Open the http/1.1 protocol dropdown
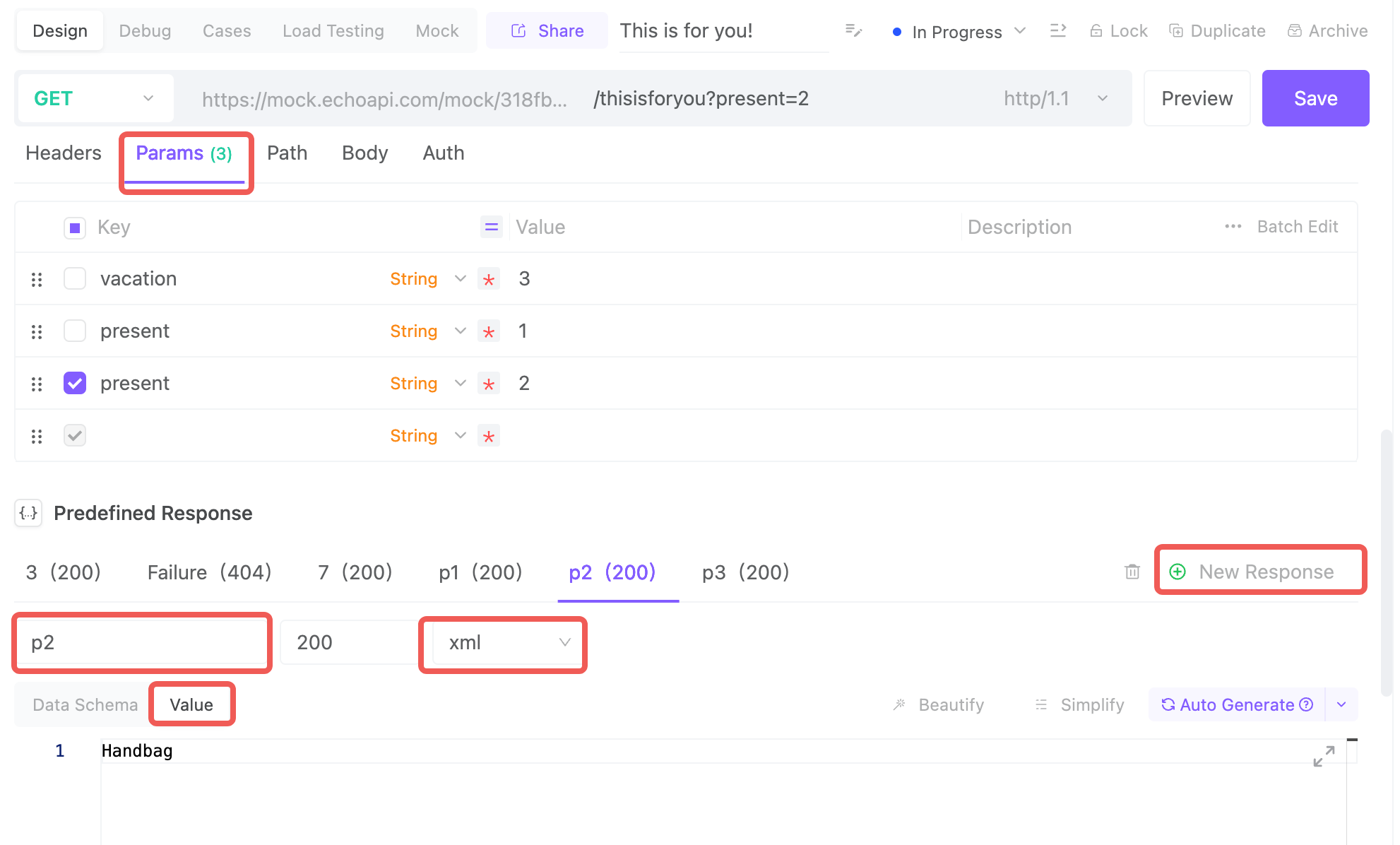Viewport: 1400px width, 845px height. click(1055, 98)
